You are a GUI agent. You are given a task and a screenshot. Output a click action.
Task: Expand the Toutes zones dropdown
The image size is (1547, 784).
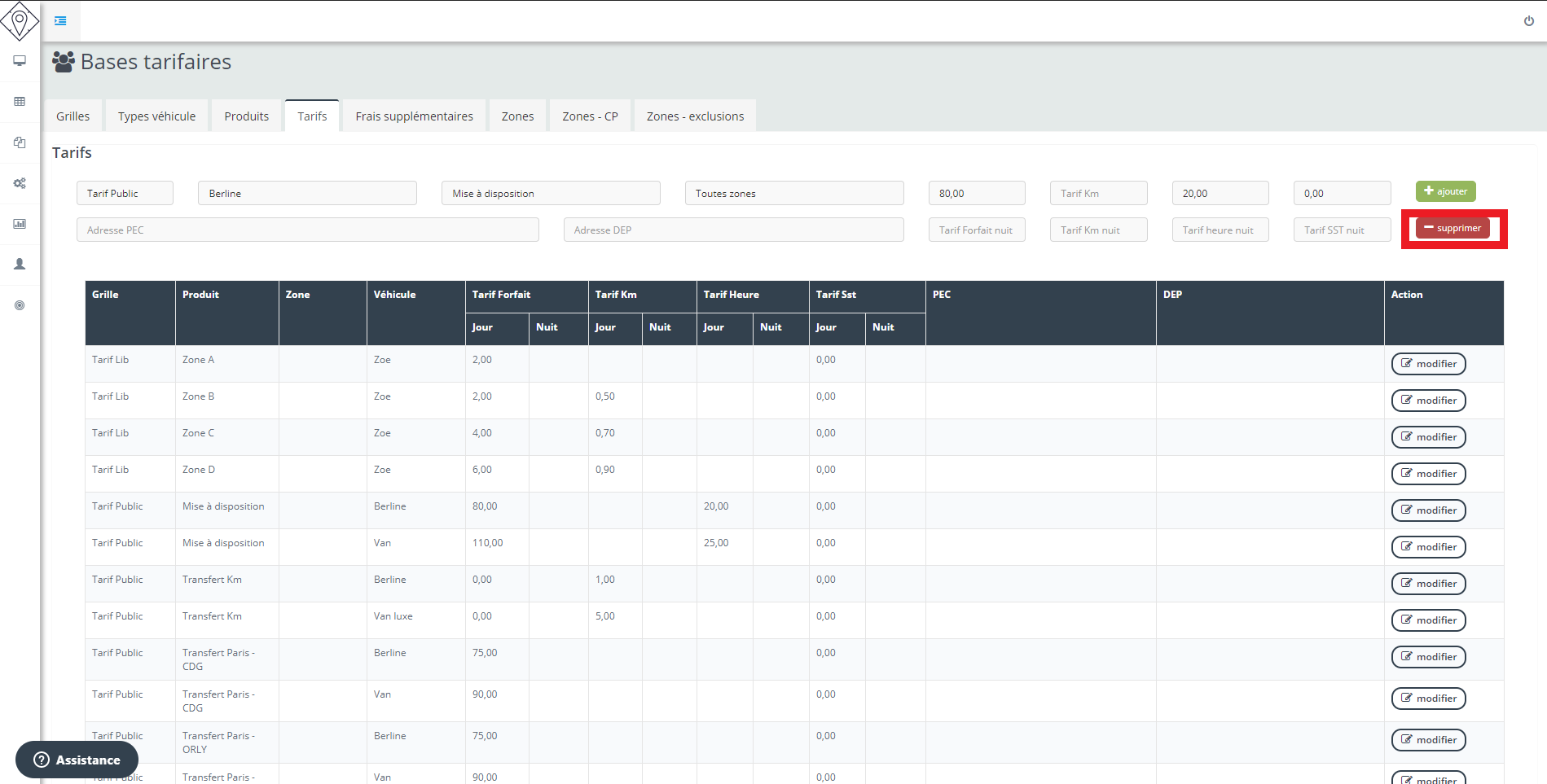point(793,194)
